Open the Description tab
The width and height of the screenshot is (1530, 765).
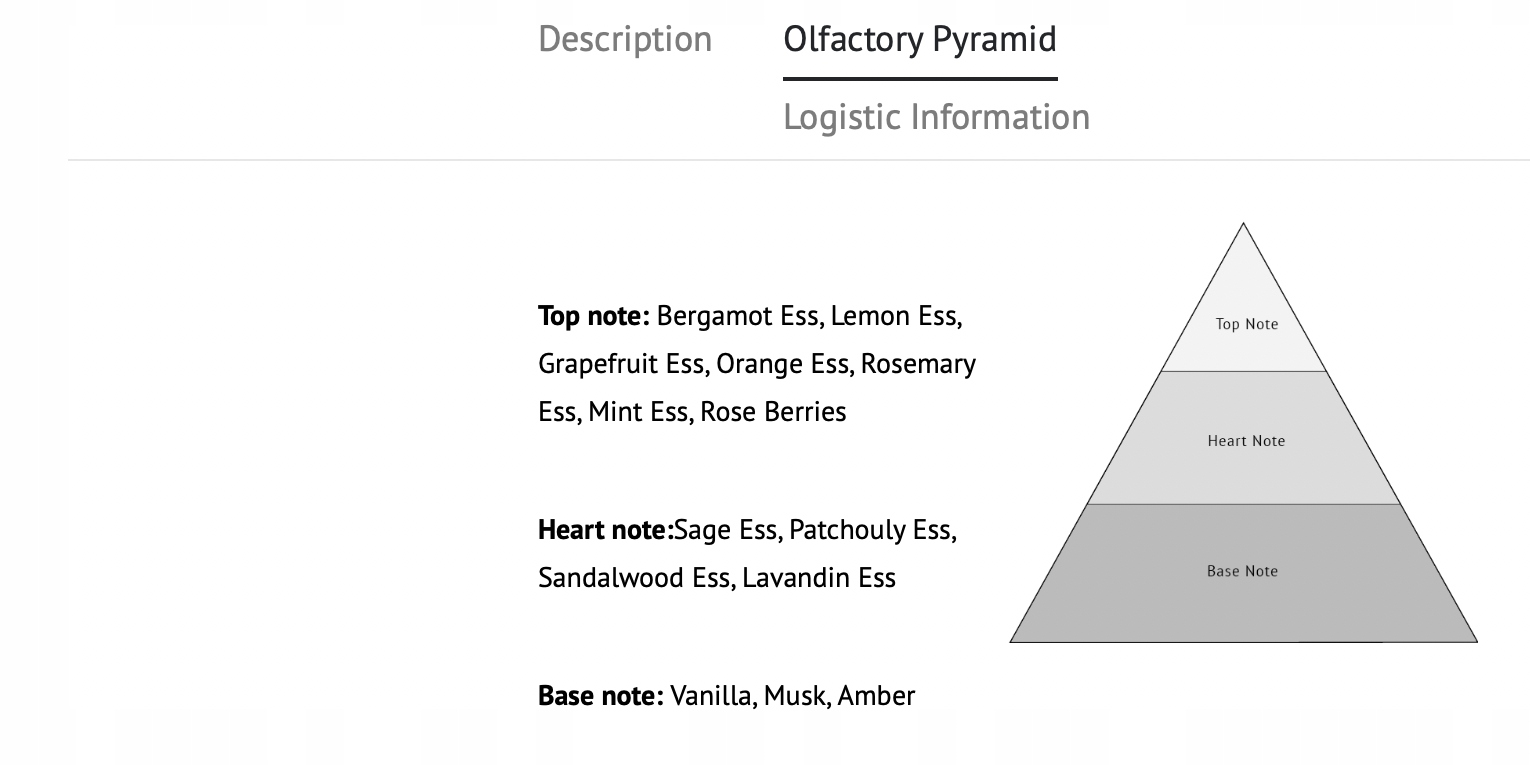[625, 40]
